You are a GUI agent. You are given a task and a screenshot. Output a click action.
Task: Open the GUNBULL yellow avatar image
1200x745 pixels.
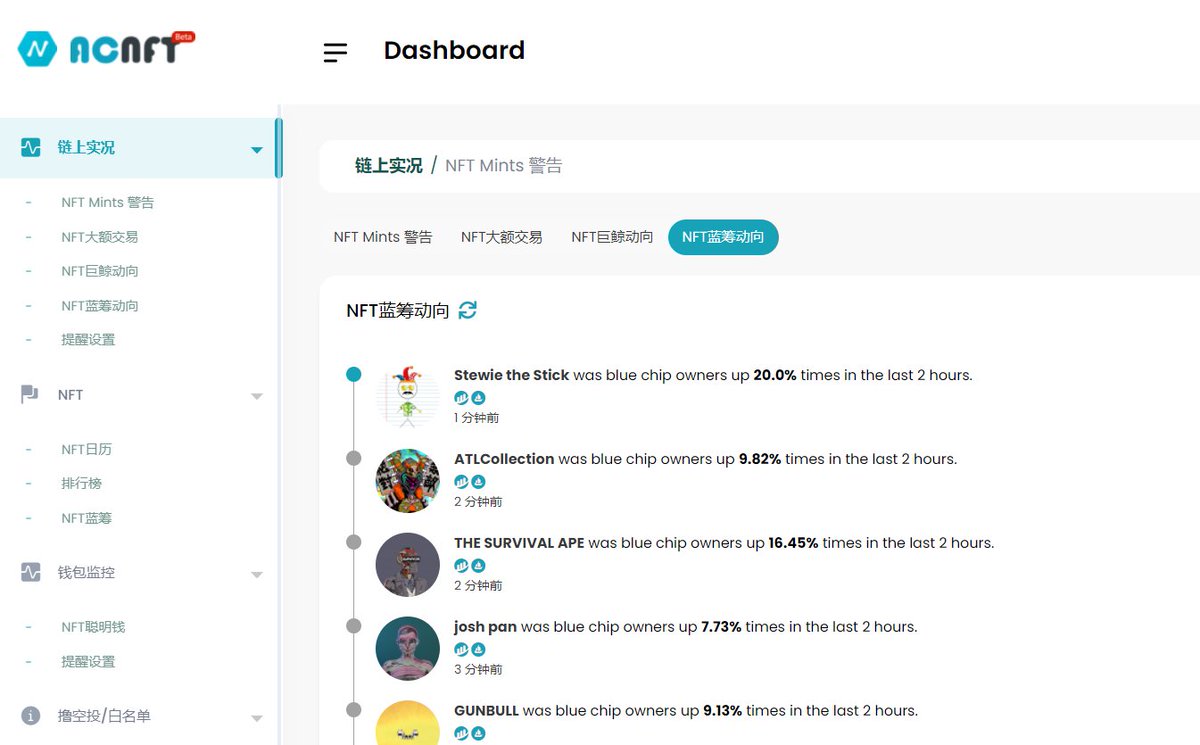pos(407,723)
